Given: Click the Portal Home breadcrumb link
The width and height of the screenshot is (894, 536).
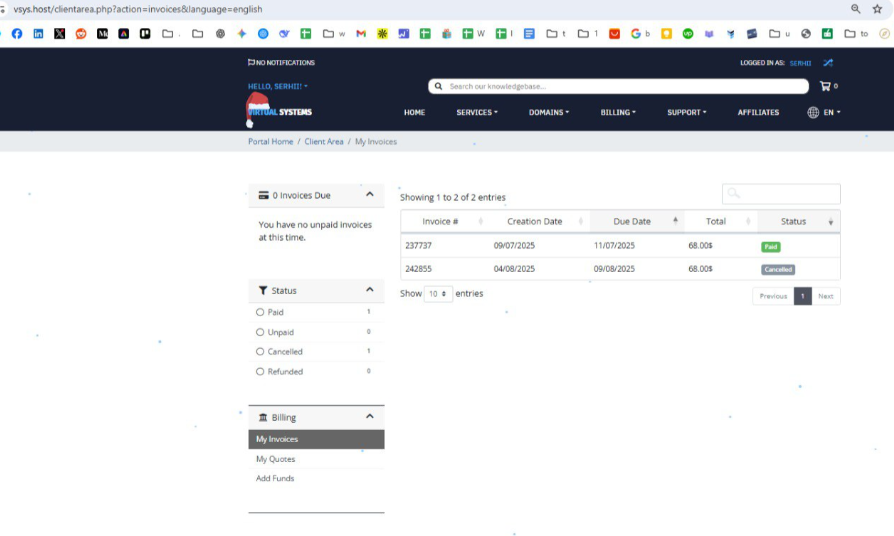Looking at the screenshot, I should (270, 141).
